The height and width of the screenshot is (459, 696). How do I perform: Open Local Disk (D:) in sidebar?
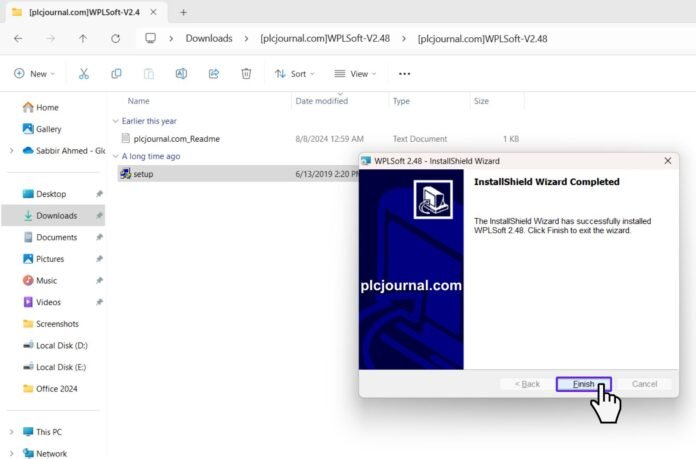pos(61,345)
